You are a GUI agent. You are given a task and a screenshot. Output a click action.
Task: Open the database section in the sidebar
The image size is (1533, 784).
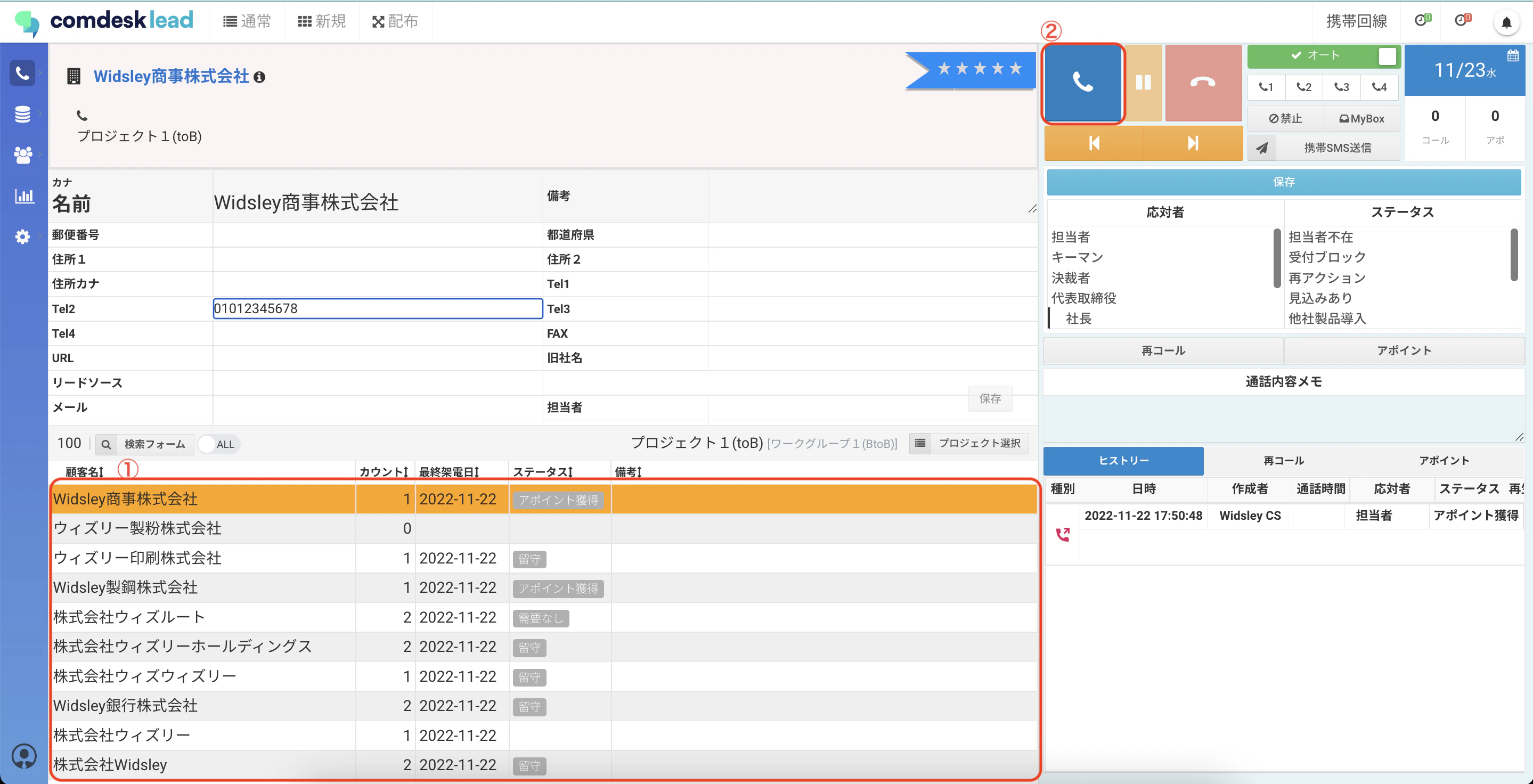(22, 113)
